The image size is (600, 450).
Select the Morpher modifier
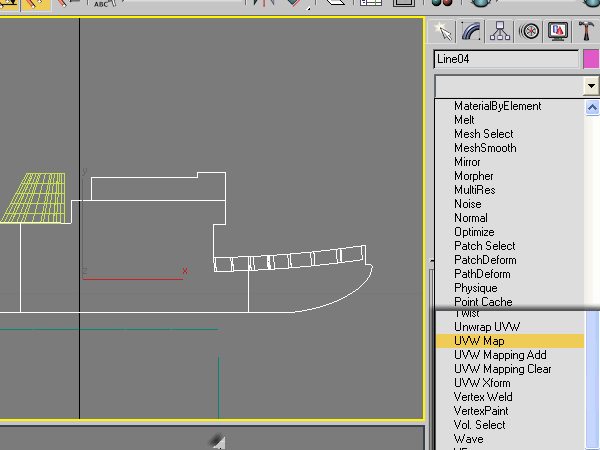pos(474,176)
